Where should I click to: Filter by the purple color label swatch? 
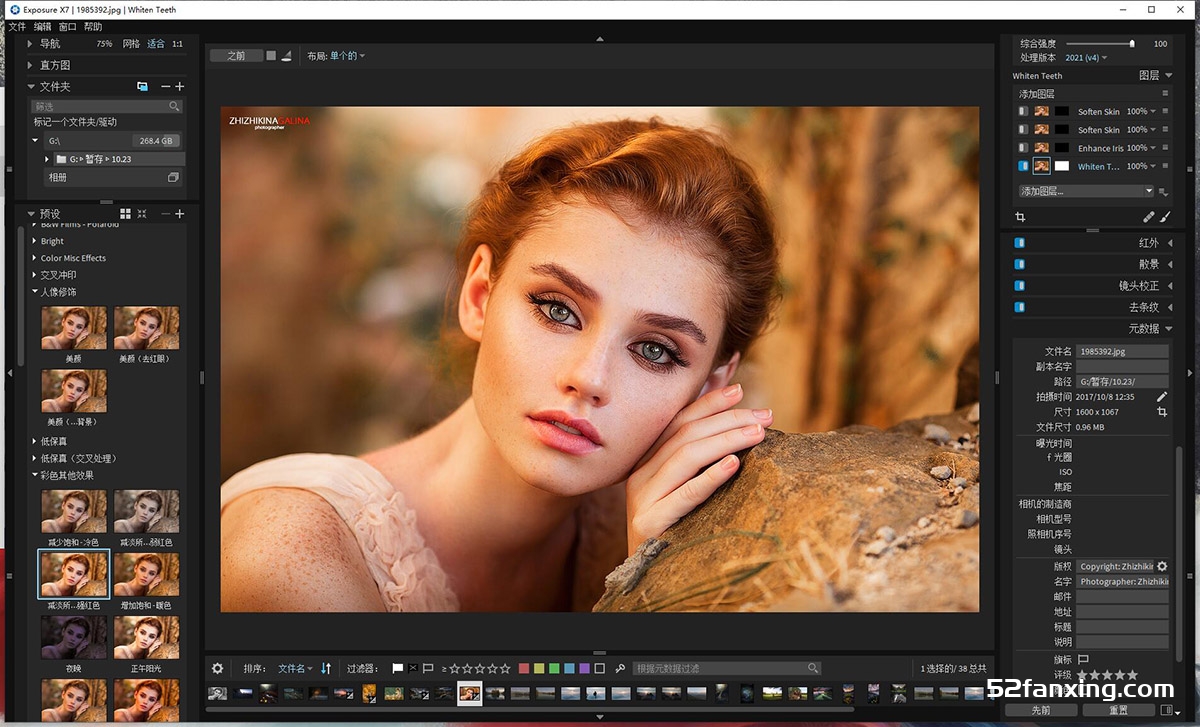(584, 668)
